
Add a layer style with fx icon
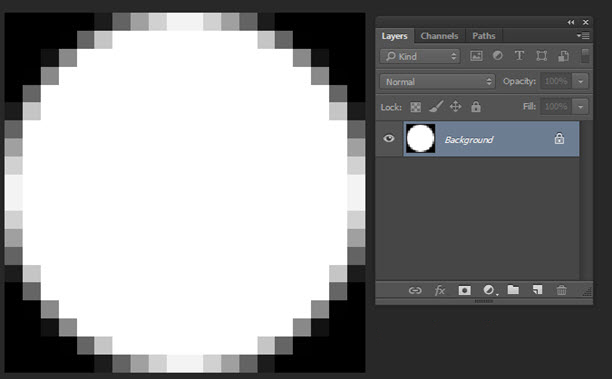439,290
